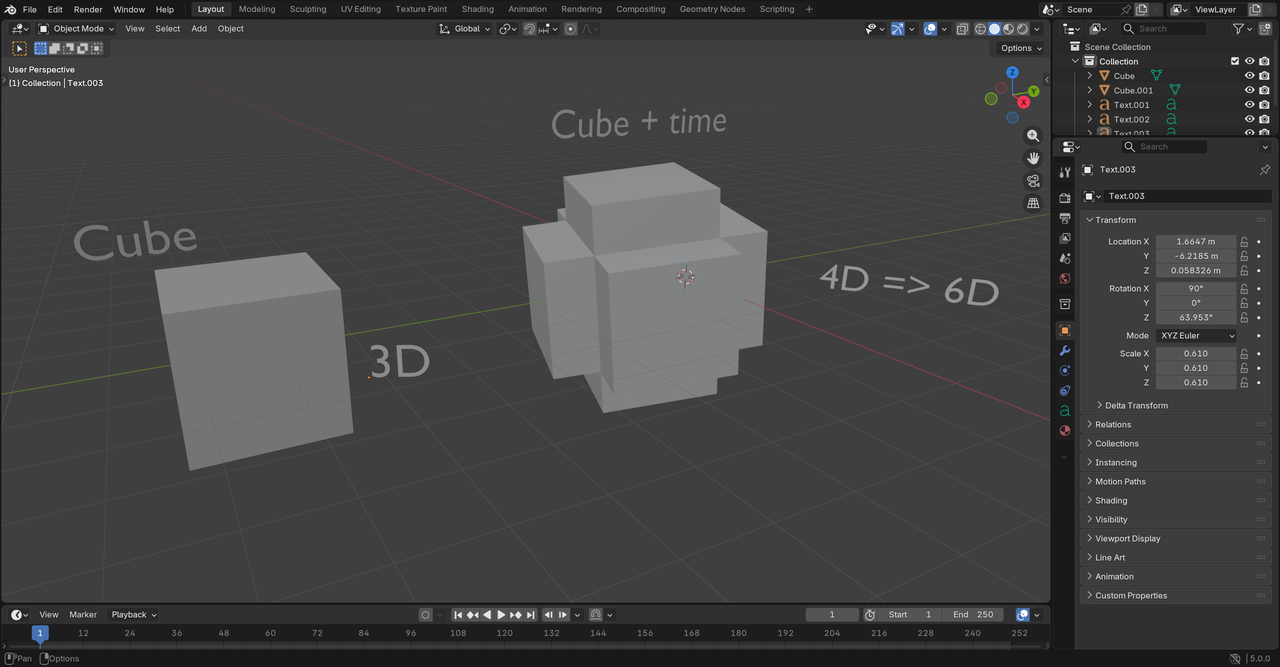Toggle lock on Location X
The image size is (1280, 667).
[1245, 242]
